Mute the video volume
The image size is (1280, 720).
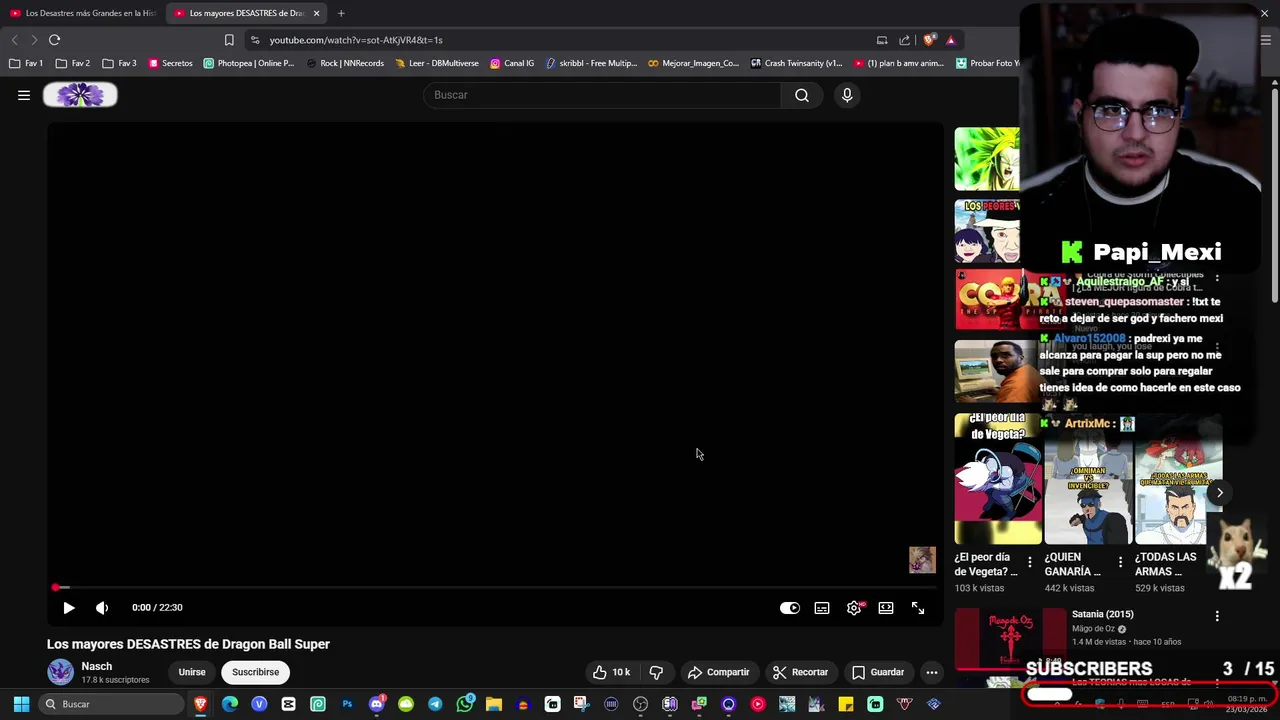[x=102, y=608]
